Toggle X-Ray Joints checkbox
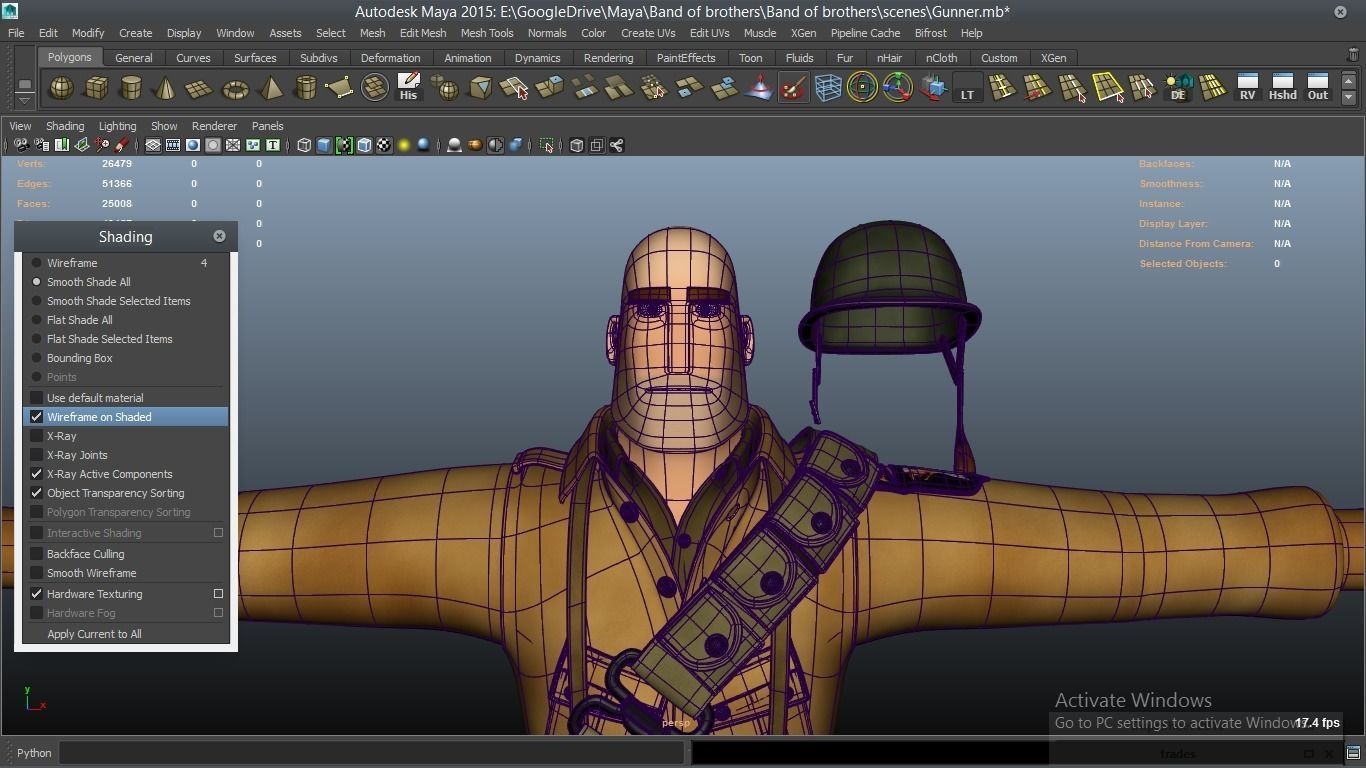 (x=37, y=455)
